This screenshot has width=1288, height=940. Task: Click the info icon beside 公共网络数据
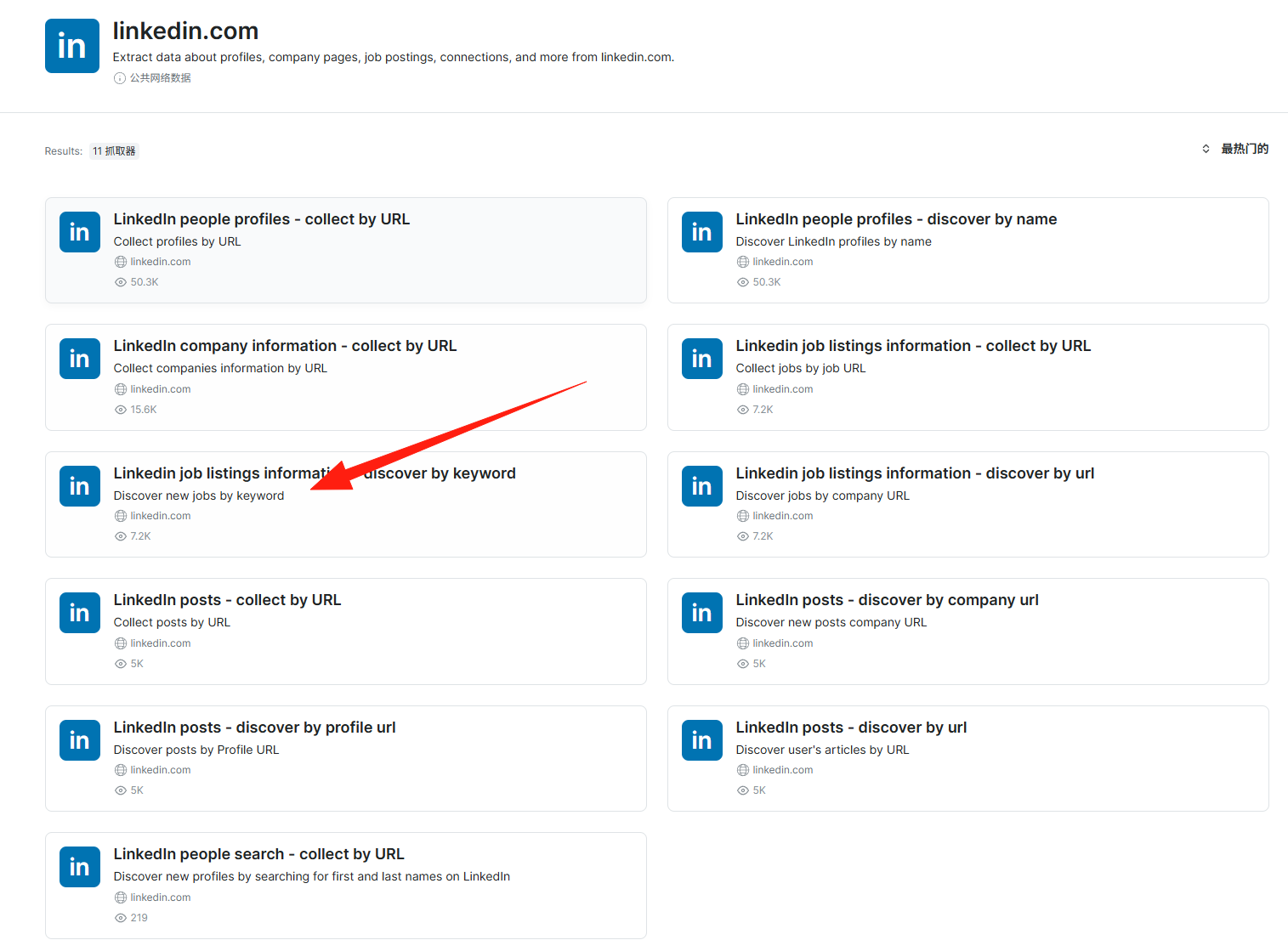point(120,78)
